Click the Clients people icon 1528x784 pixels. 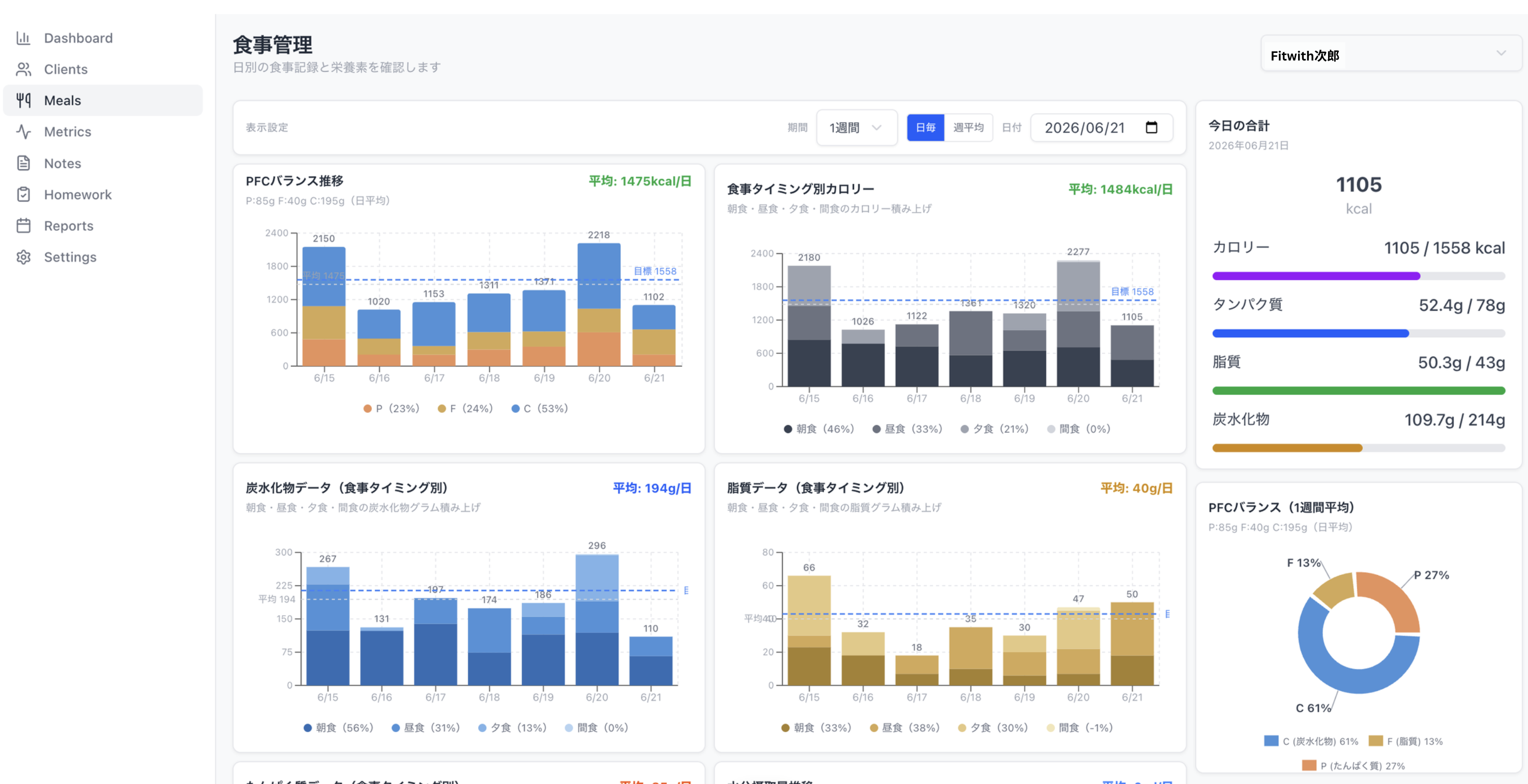click(23, 69)
